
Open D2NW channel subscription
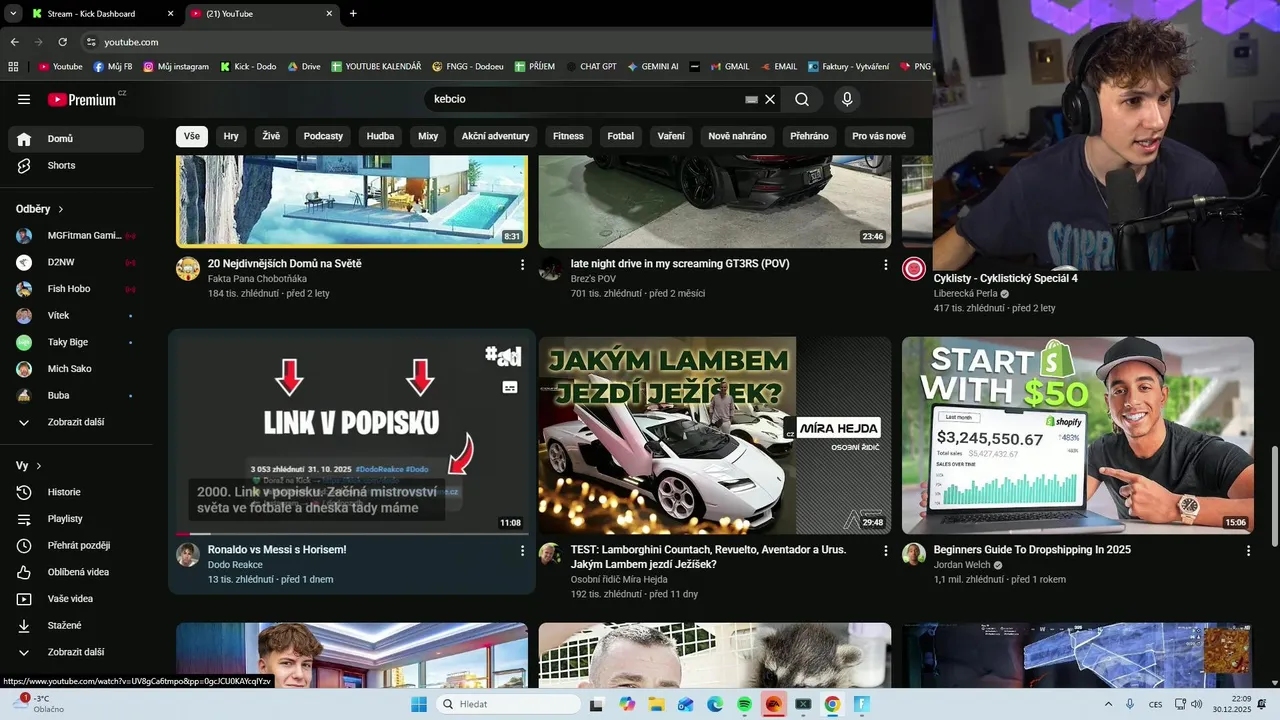tap(77, 262)
